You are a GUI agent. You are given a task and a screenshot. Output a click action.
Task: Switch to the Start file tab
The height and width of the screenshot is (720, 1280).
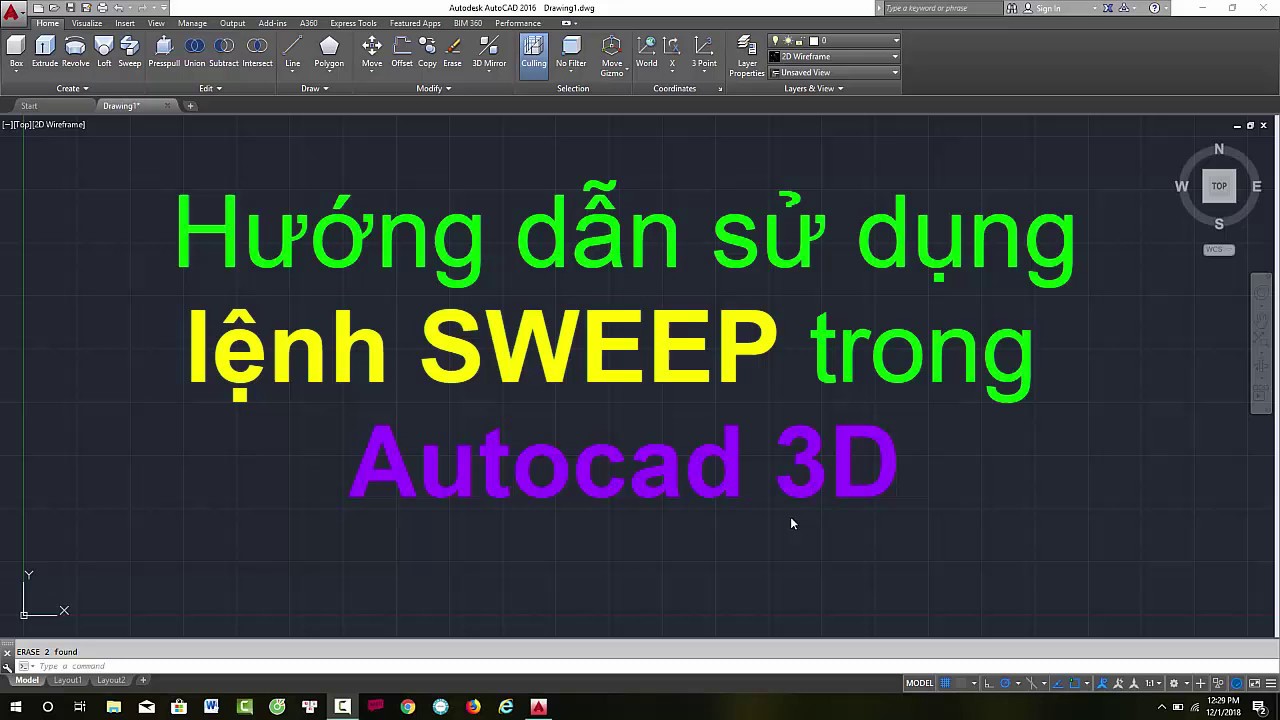point(29,106)
